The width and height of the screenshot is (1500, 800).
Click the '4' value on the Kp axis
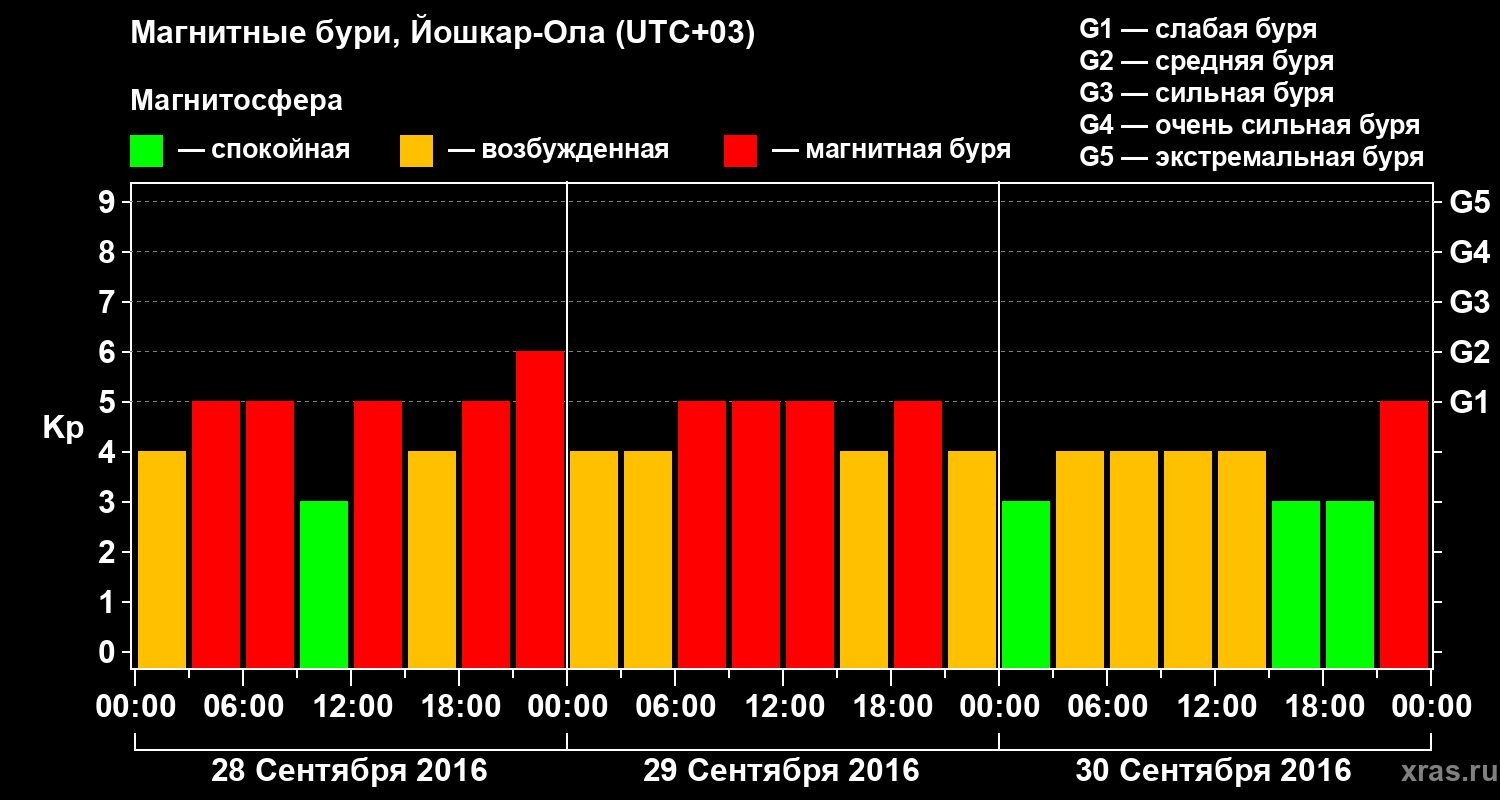click(109, 452)
